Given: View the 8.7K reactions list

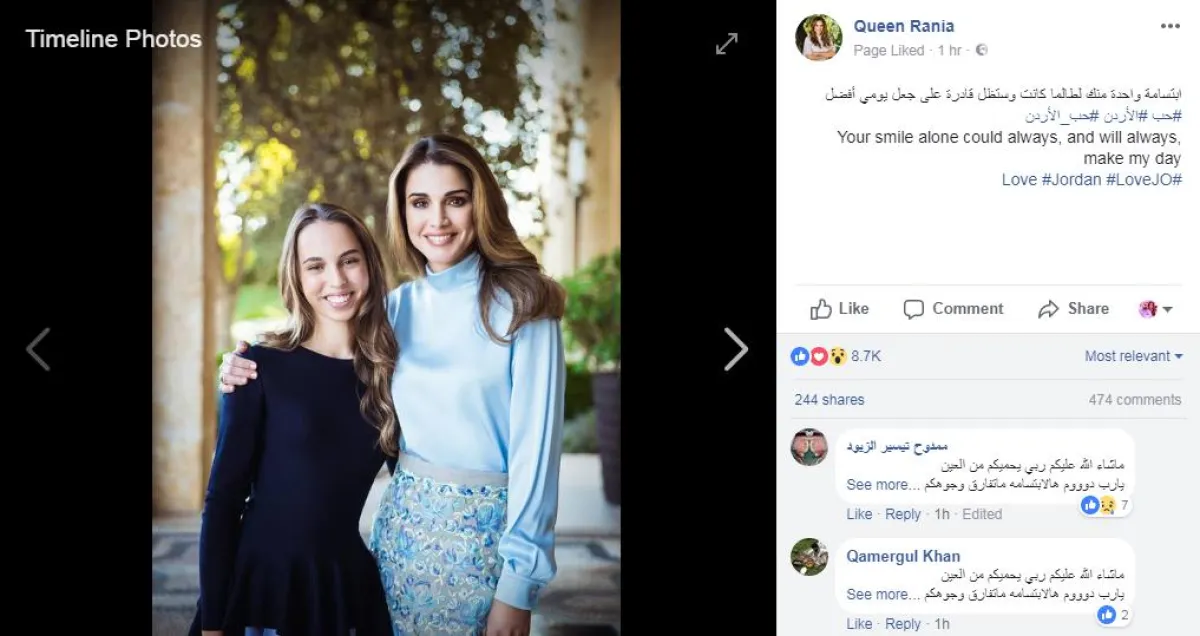Looking at the screenshot, I should tap(865, 356).
